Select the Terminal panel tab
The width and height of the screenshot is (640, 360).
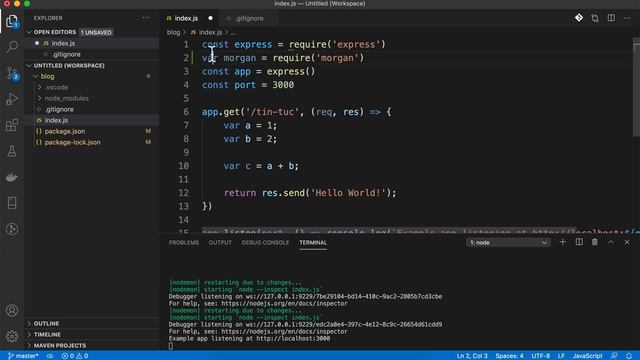(x=313, y=242)
